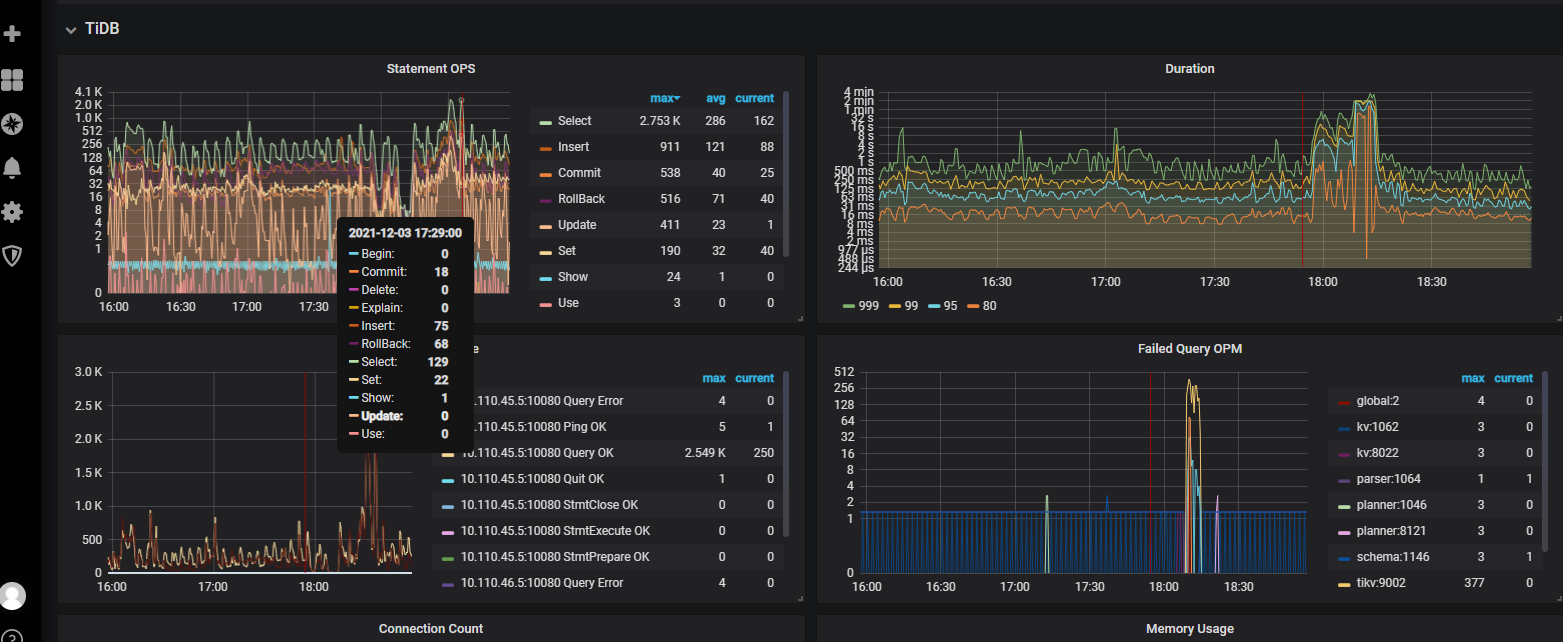Open the Create plus menu in sidebar
The height and width of the screenshot is (642, 1563).
tap(12, 34)
